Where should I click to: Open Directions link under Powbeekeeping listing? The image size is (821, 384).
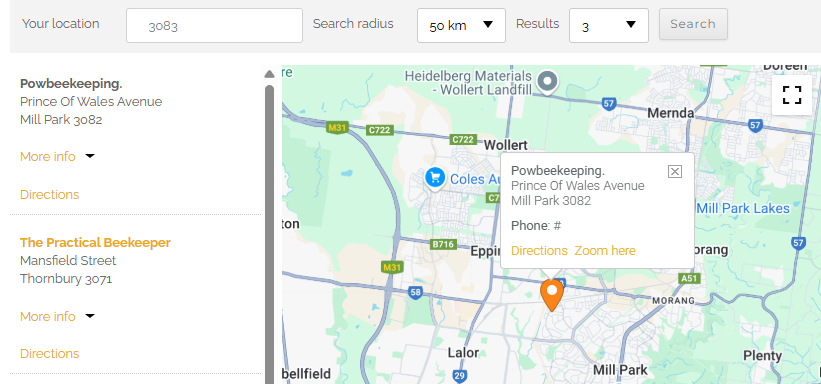coord(49,194)
